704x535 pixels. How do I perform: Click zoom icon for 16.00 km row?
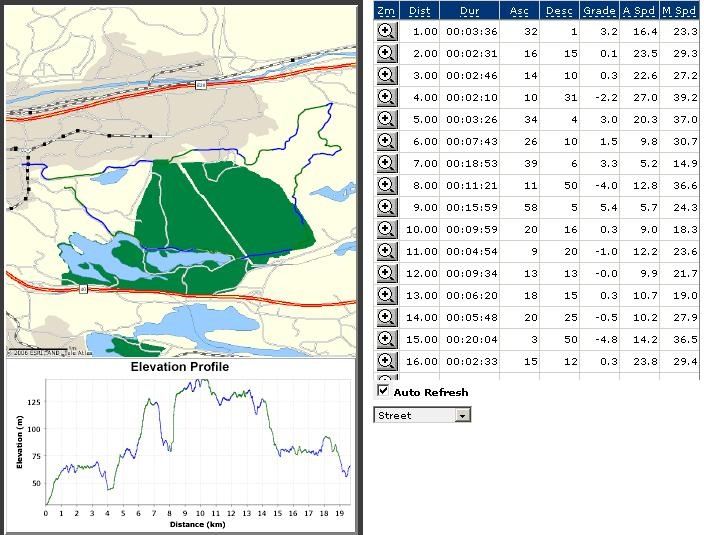click(x=386, y=361)
